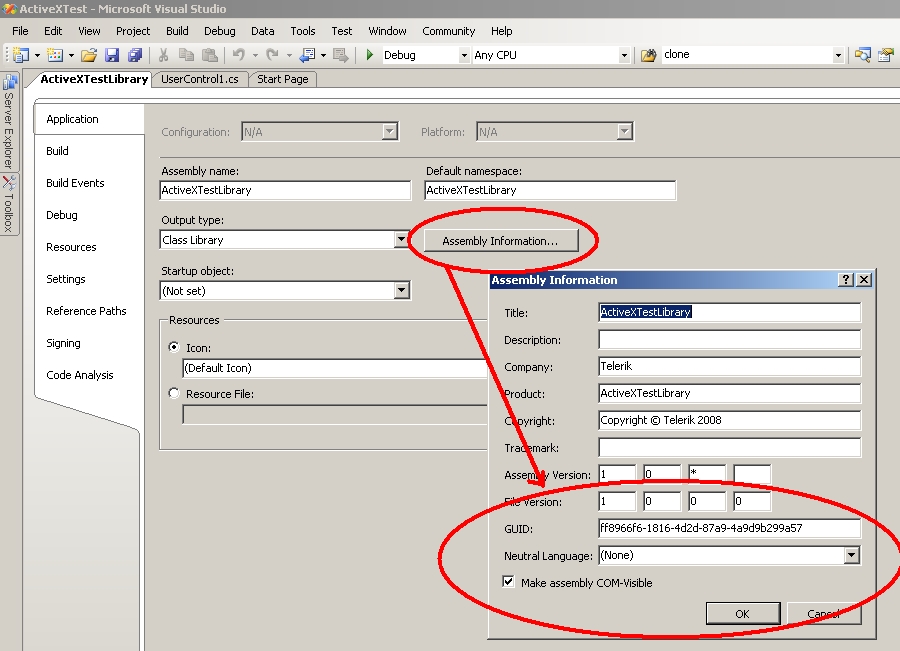
Task: Click Cancel in Assembly Information dialog
Action: pos(824,614)
